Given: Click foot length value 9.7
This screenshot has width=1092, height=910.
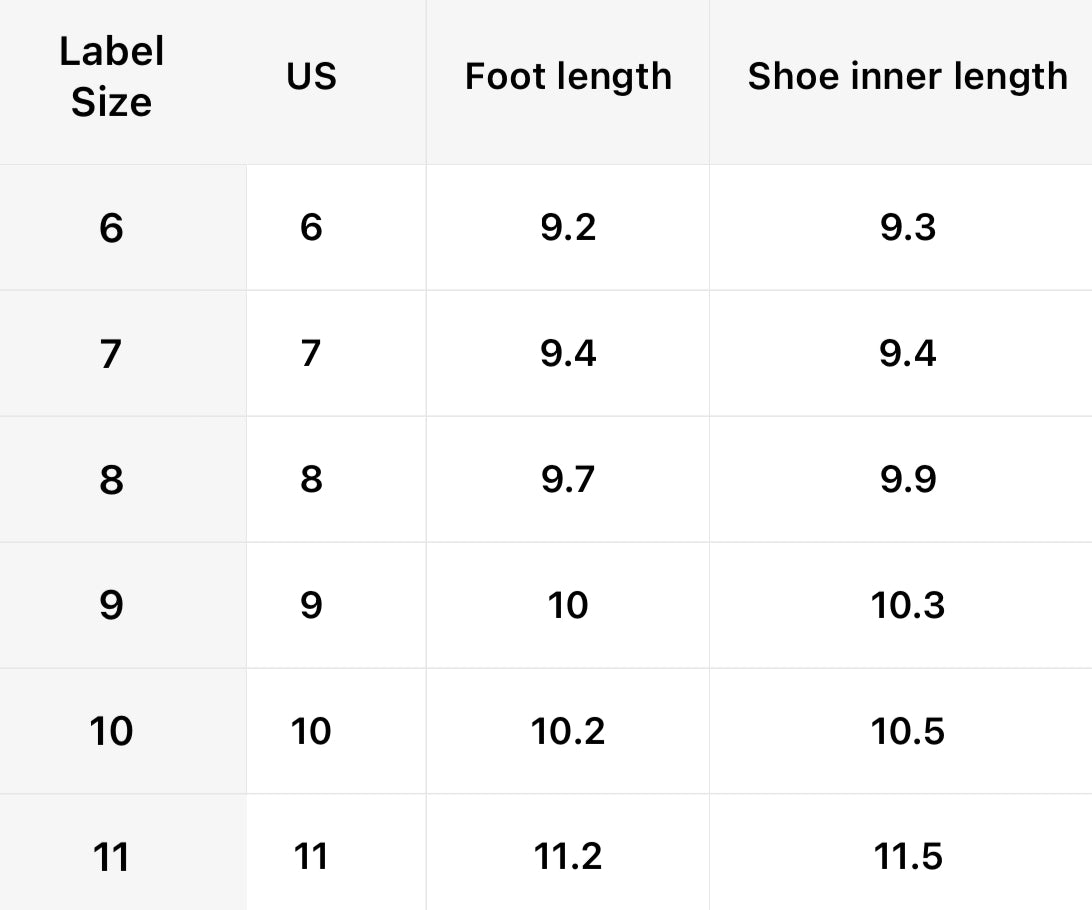Looking at the screenshot, I should (568, 480).
